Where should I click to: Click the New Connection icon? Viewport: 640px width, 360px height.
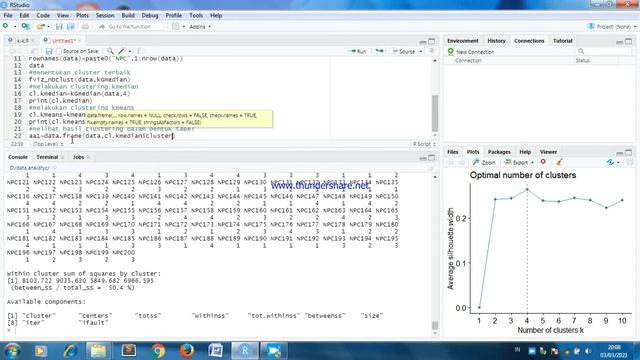451,51
